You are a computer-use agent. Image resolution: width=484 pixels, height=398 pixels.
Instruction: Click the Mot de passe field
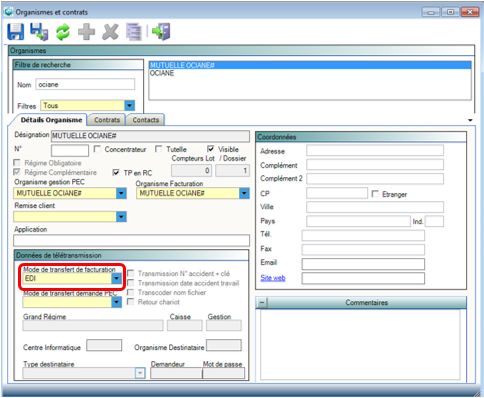(223, 373)
